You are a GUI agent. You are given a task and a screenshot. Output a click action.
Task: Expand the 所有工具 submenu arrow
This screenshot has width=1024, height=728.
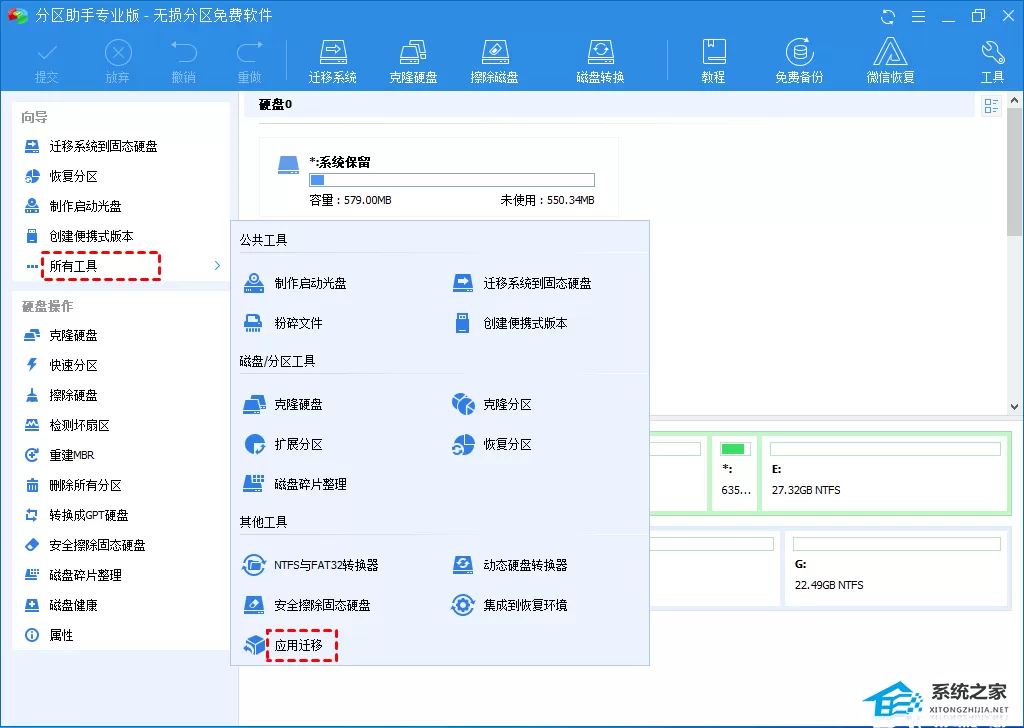(217, 266)
